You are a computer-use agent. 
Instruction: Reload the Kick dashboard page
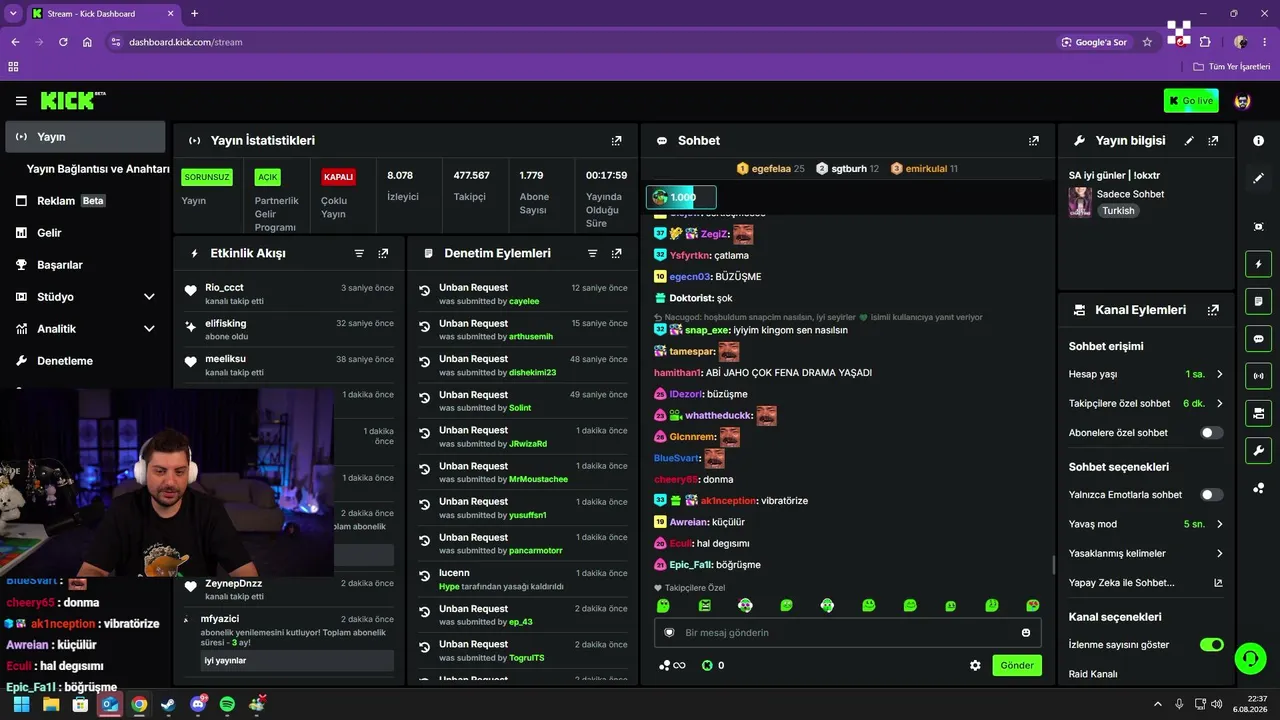[63, 42]
